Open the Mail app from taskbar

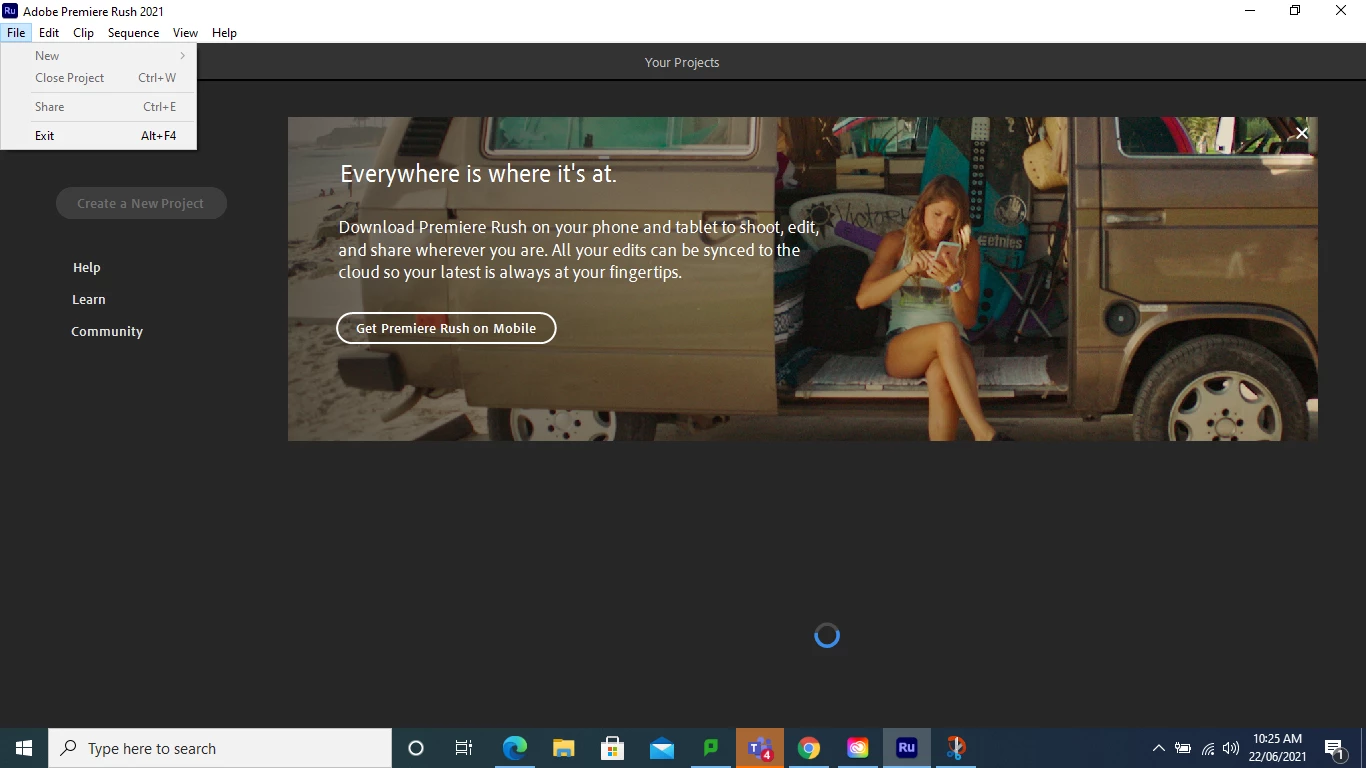tap(661, 748)
